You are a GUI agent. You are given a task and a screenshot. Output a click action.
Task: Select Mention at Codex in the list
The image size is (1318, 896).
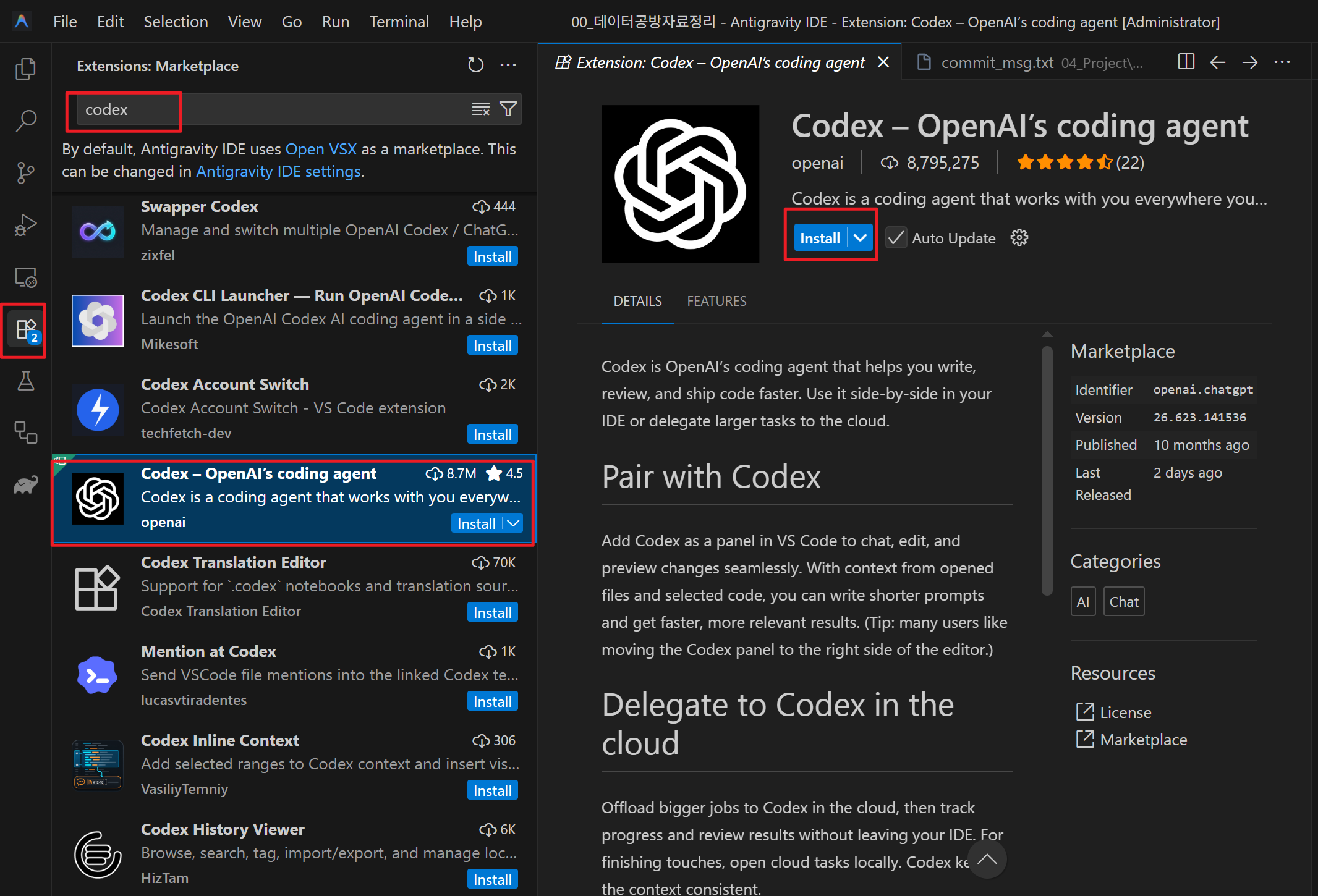click(294, 677)
